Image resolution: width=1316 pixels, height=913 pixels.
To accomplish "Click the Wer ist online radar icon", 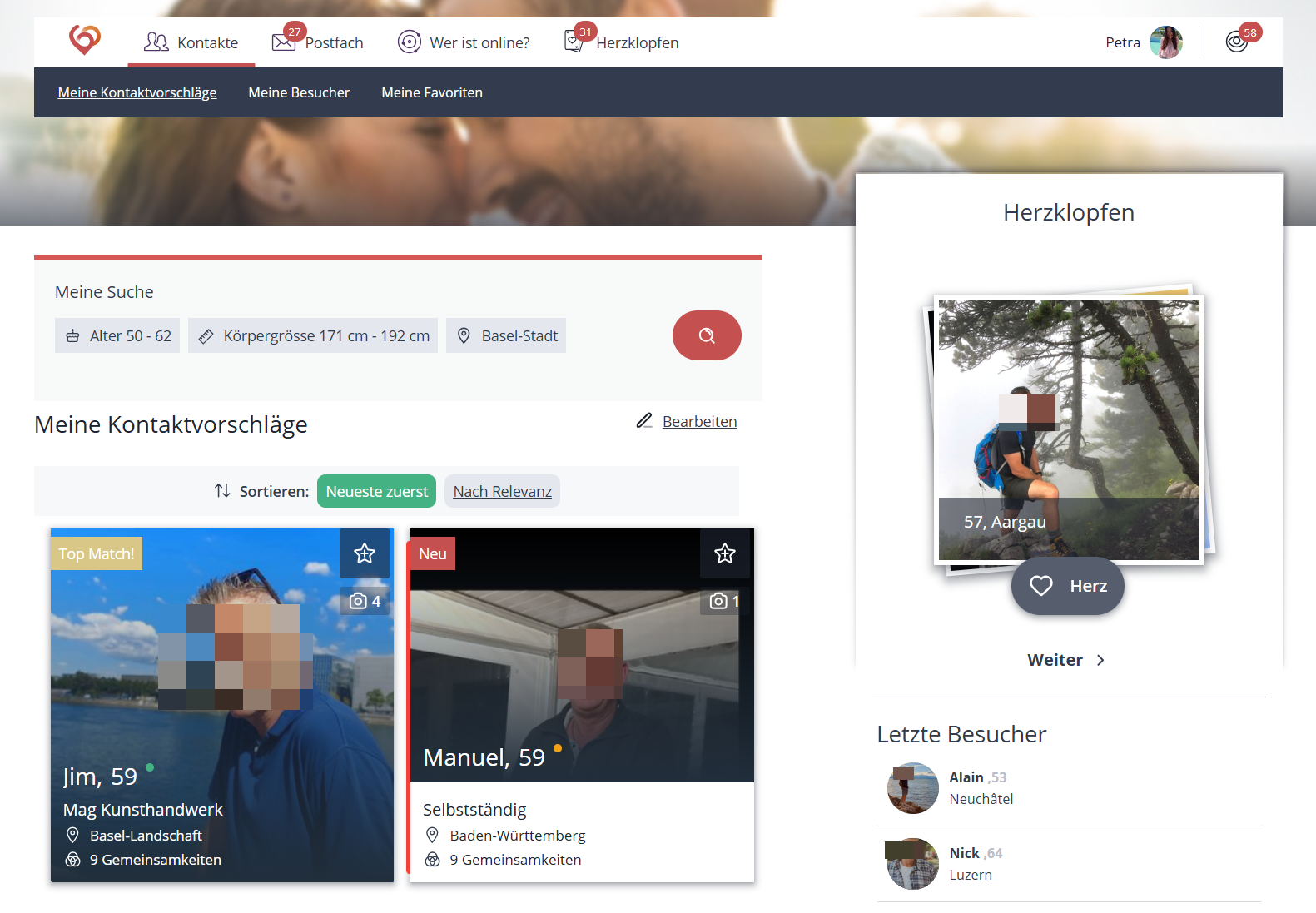I will pos(410,42).
